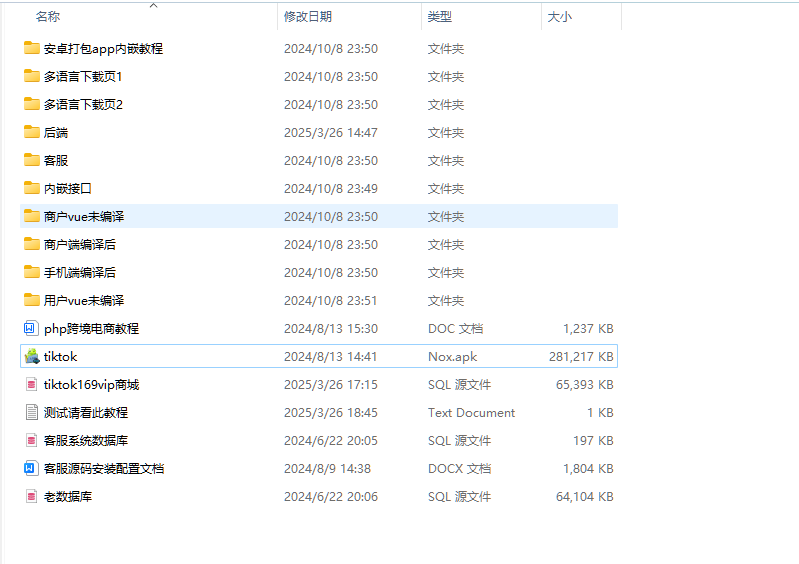Click the sort direction arrow above 名称
The image size is (799, 564).
(153, 6)
